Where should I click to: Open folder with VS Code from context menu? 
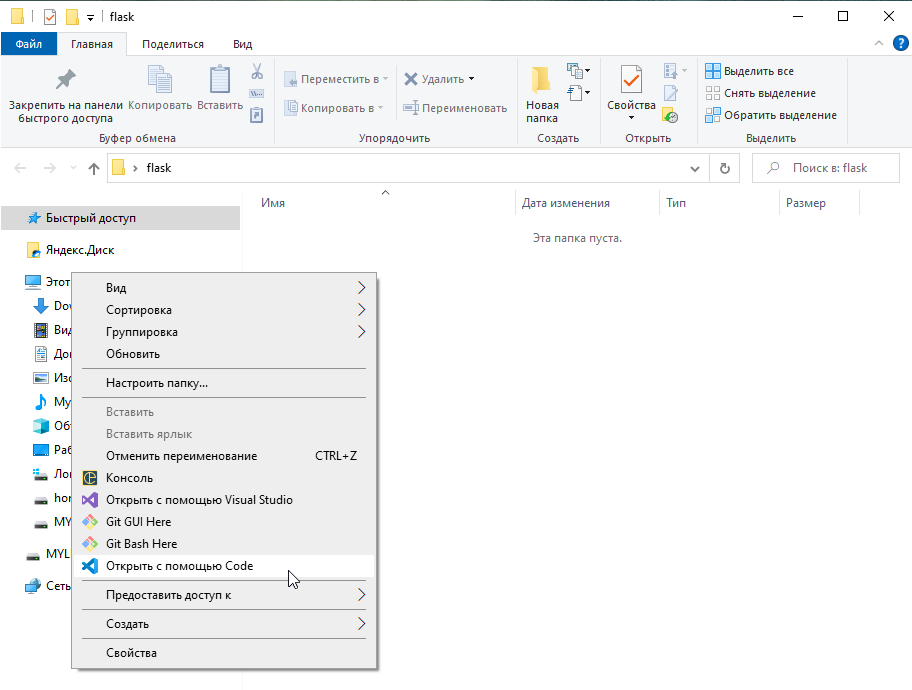(x=180, y=566)
